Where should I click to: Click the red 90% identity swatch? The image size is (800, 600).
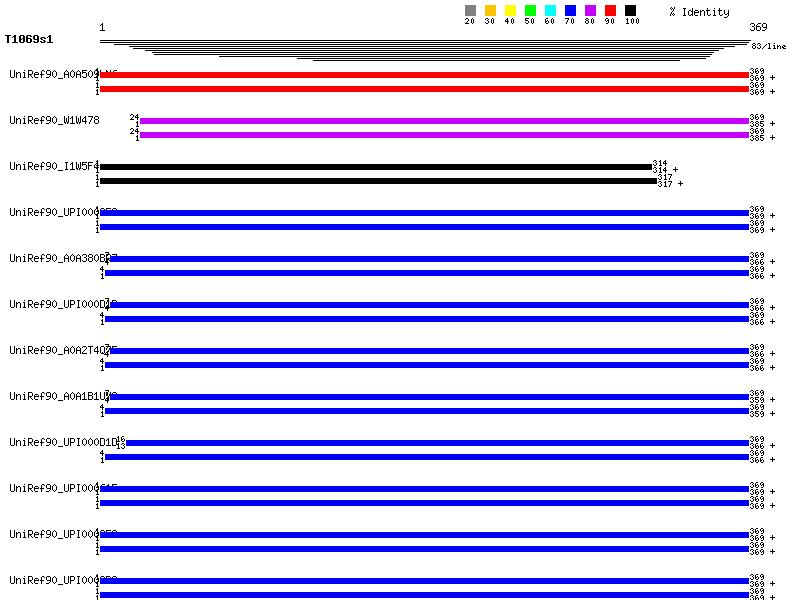(610, 11)
